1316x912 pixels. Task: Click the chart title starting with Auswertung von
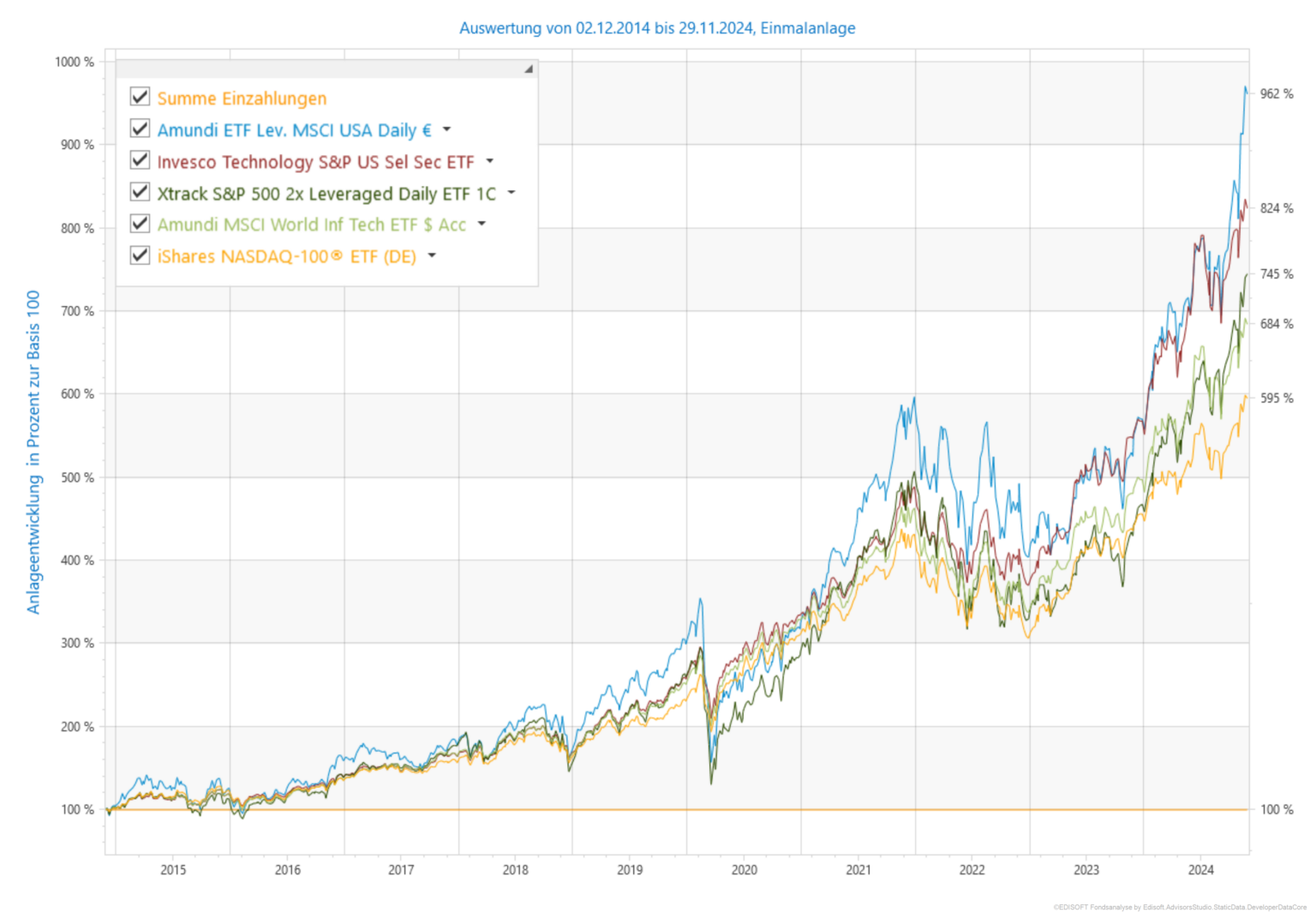pos(657,28)
